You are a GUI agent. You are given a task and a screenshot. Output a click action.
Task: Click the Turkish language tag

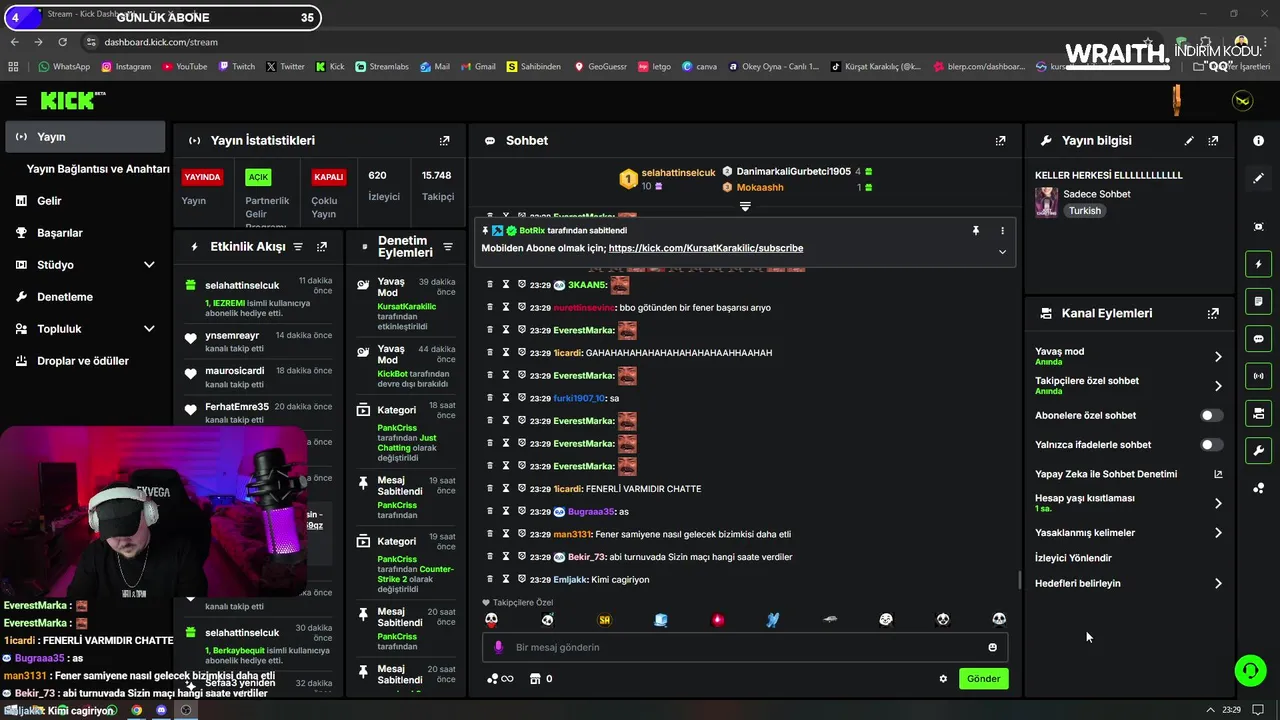click(1084, 211)
